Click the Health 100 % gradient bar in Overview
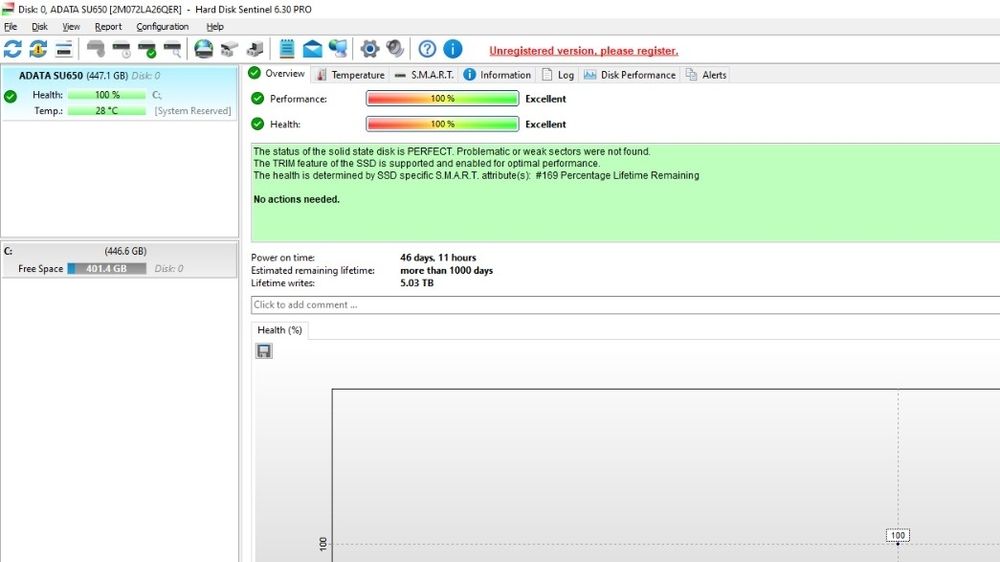Screen dimensions: 1000x562 tap(443, 124)
